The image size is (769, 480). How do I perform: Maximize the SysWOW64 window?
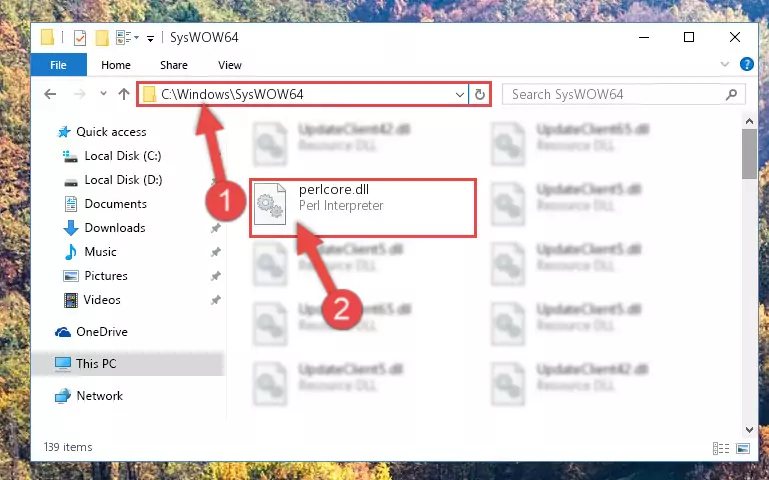coord(689,37)
